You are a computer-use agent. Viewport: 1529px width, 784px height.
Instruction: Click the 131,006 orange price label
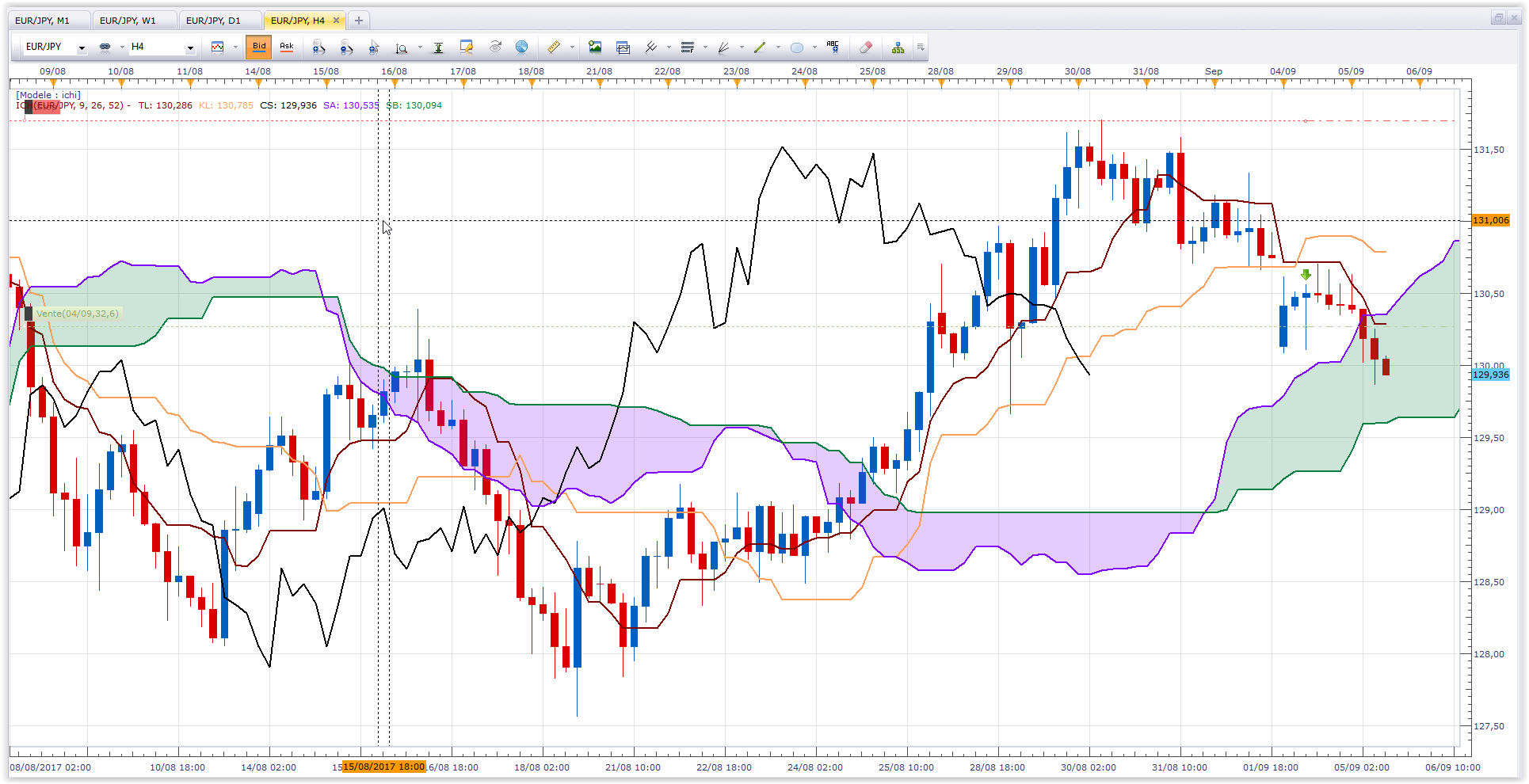pos(1491,220)
